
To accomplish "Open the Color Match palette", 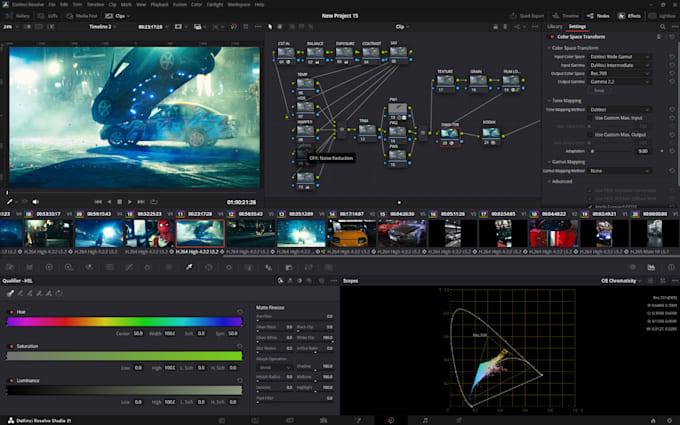I will tap(29, 267).
